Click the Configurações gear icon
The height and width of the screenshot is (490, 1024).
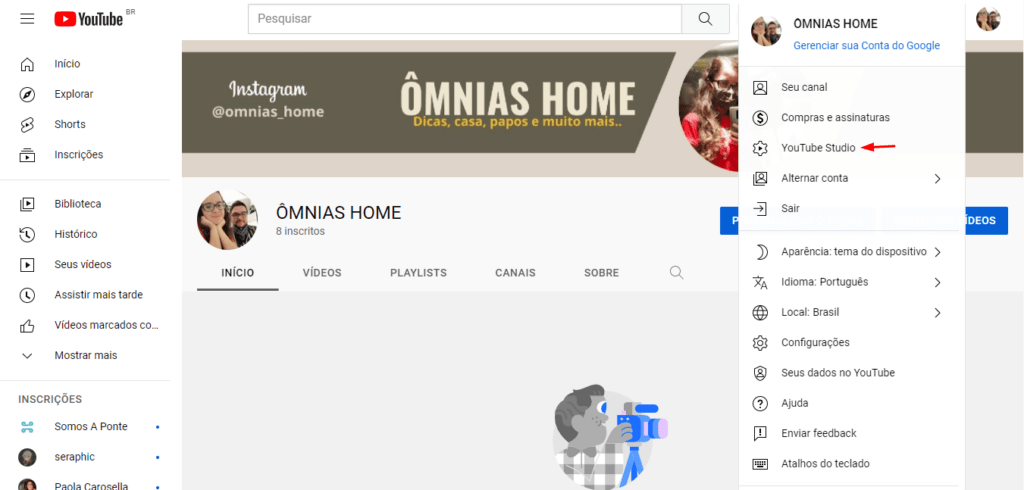point(760,342)
